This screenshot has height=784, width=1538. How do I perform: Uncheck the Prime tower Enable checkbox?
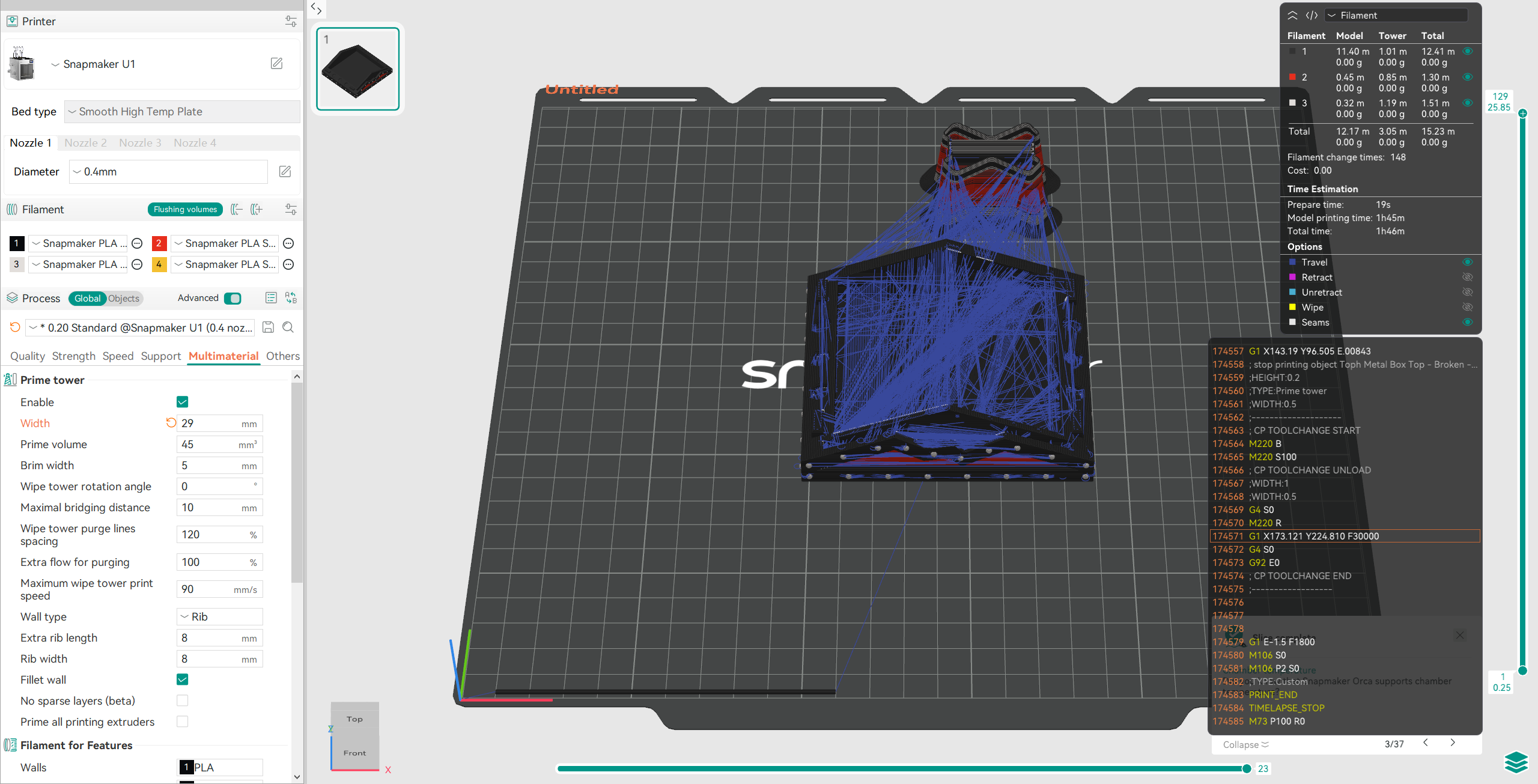183,402
